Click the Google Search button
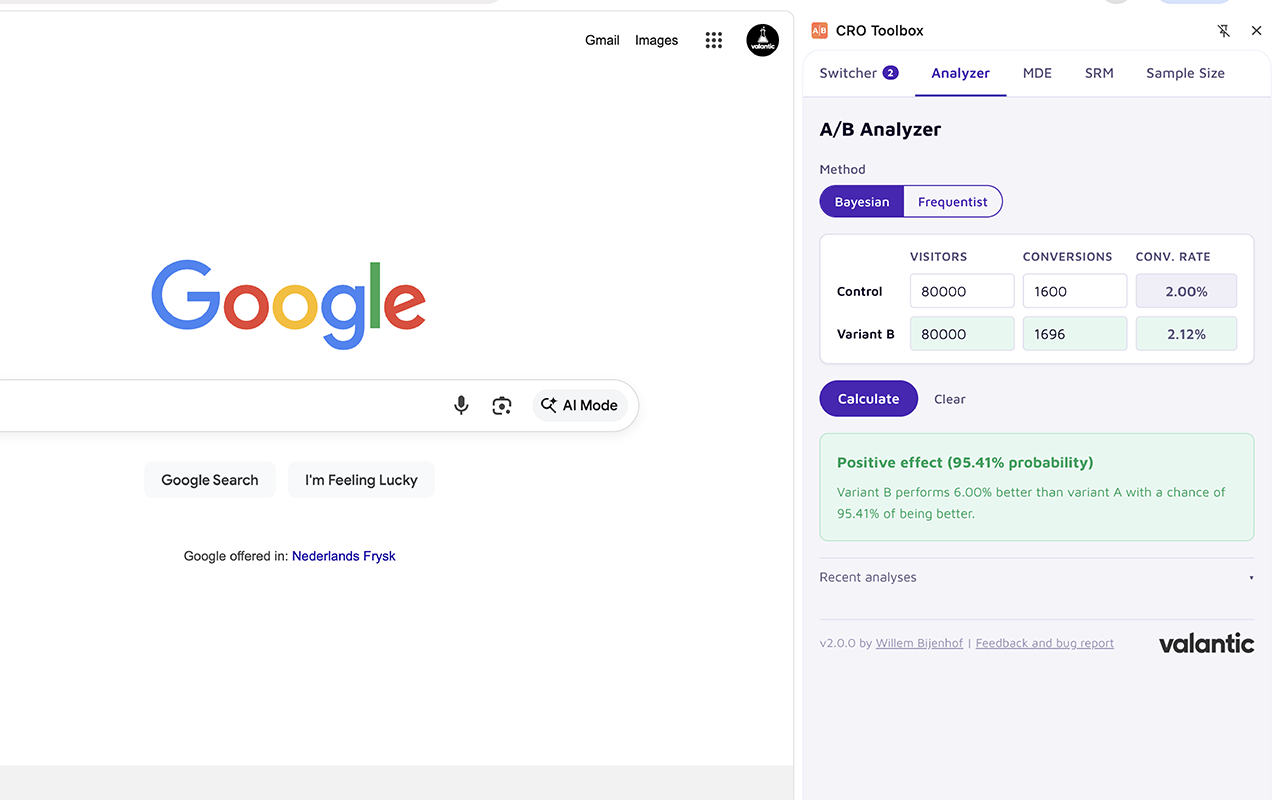 210,480
